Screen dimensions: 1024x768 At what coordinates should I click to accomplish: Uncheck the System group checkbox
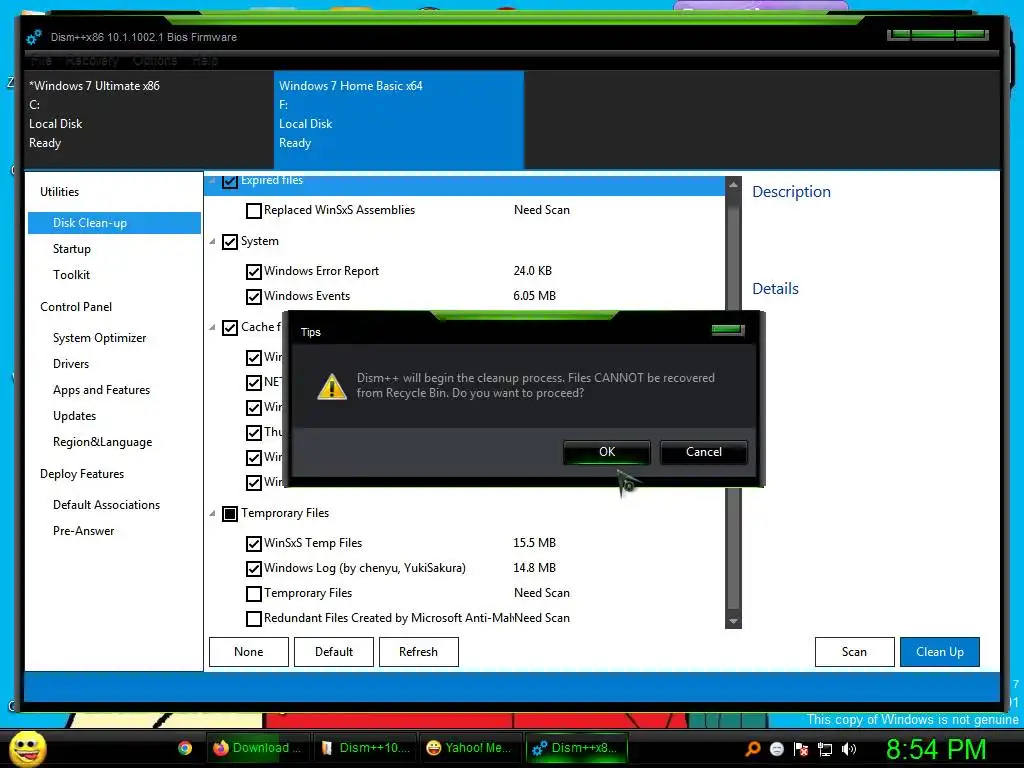229,242
